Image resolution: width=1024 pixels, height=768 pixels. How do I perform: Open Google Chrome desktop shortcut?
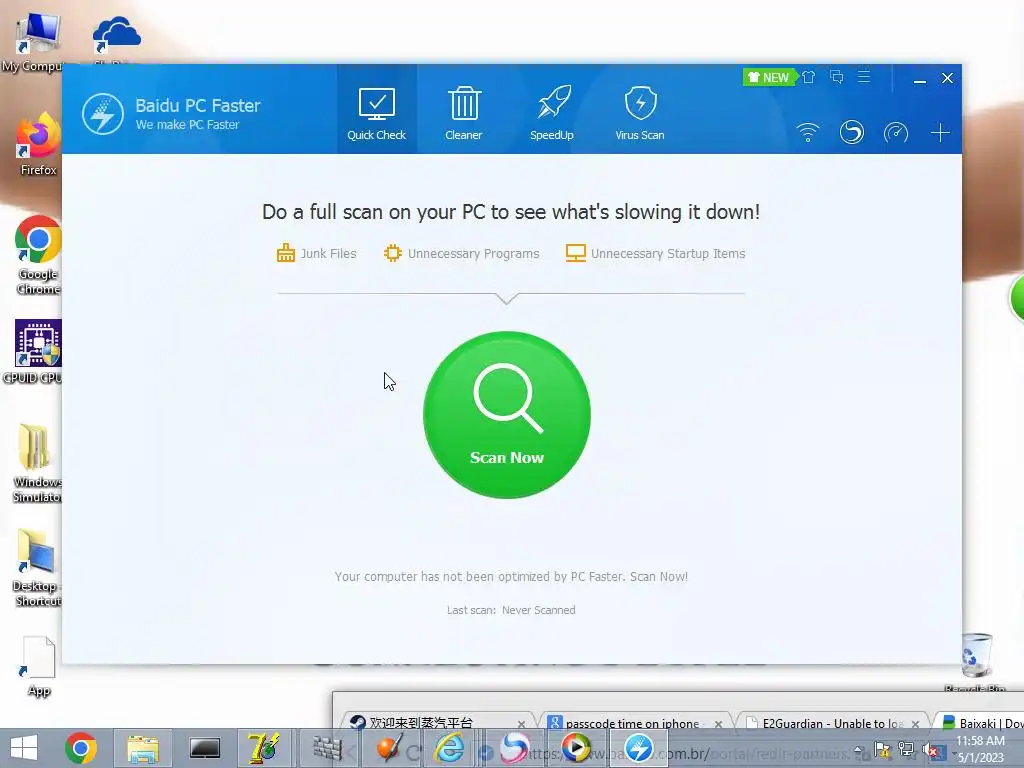coord(38,255)
